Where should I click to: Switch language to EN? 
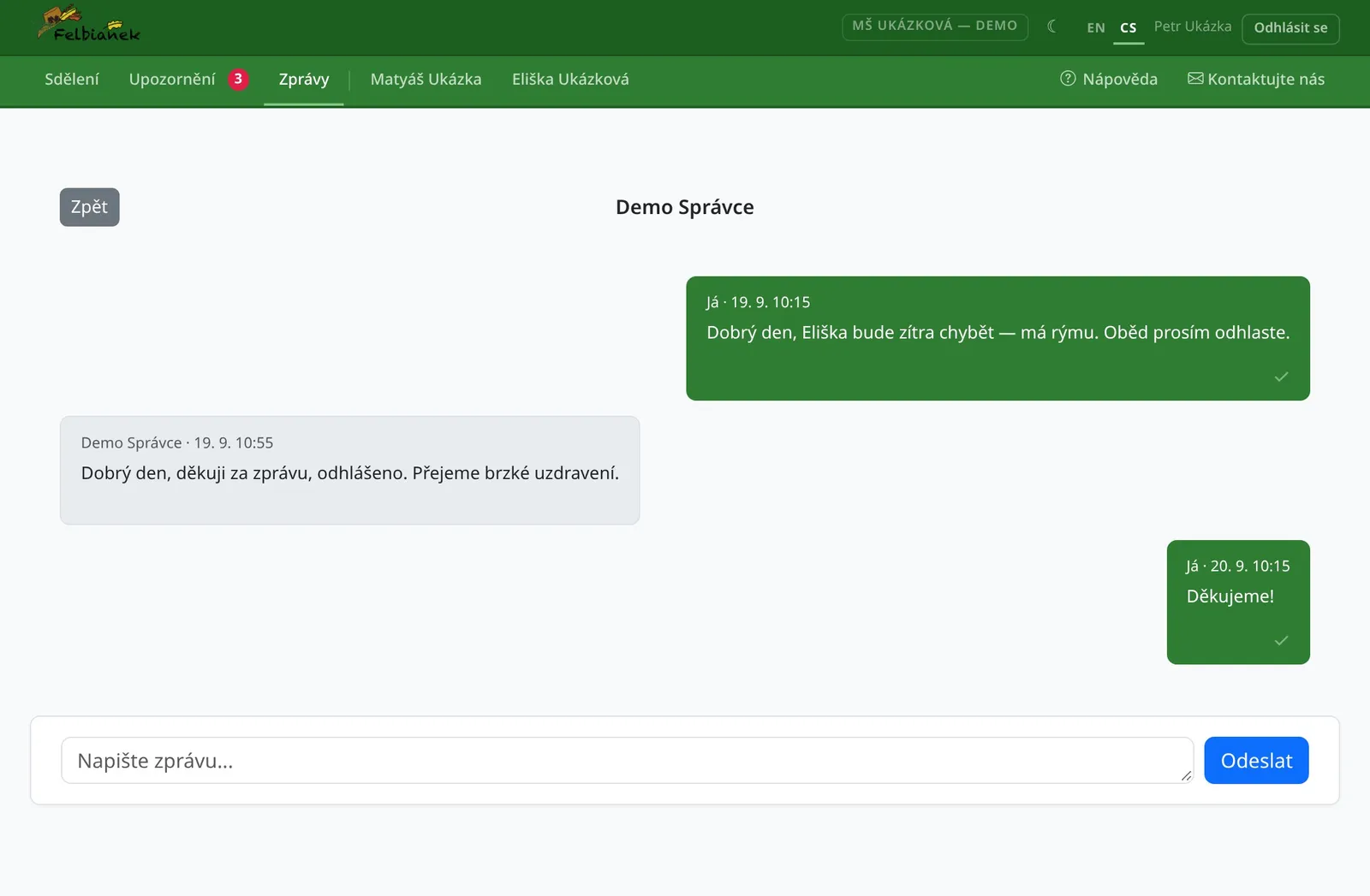pyautogui.click(x=1096, y=27)
